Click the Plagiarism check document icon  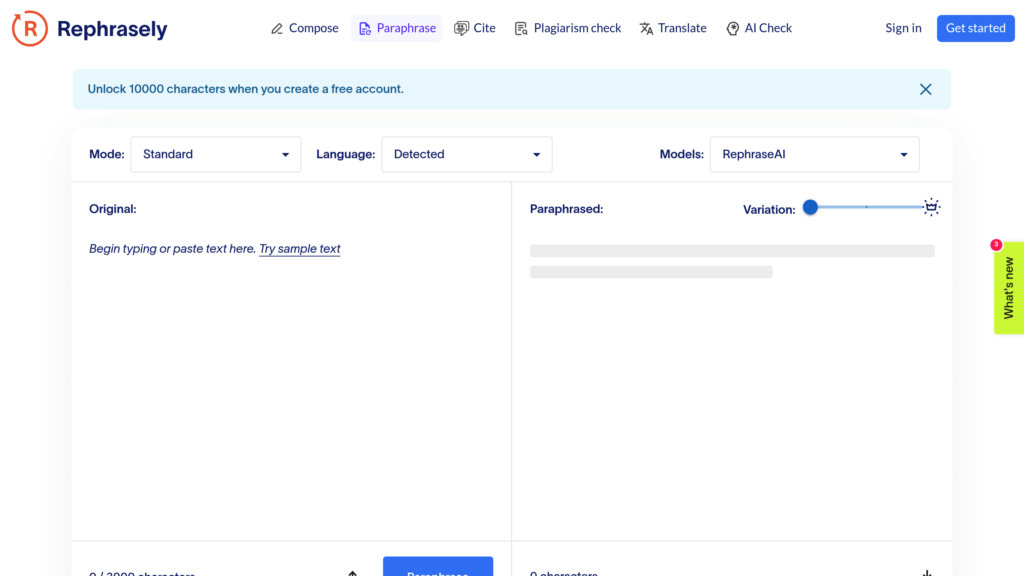coord(521,29)
